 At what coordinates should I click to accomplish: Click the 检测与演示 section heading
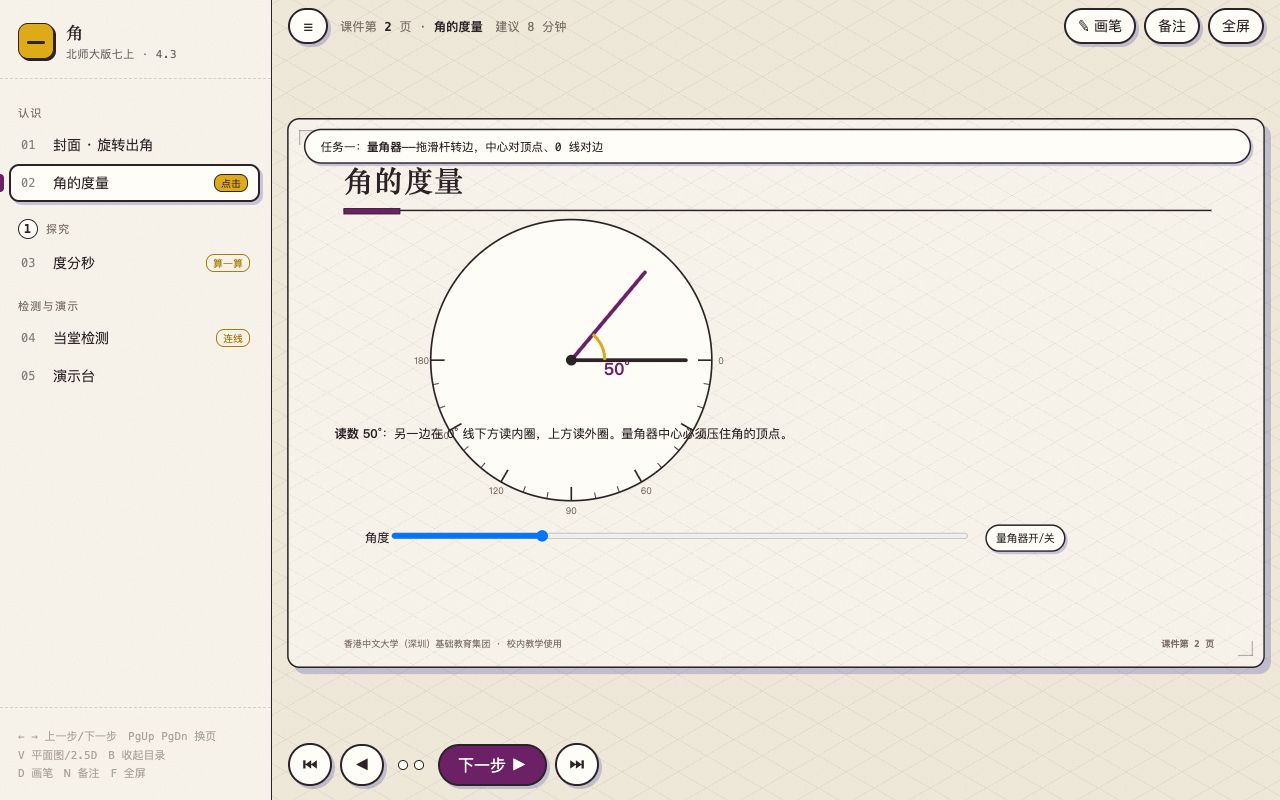point(48,306)
